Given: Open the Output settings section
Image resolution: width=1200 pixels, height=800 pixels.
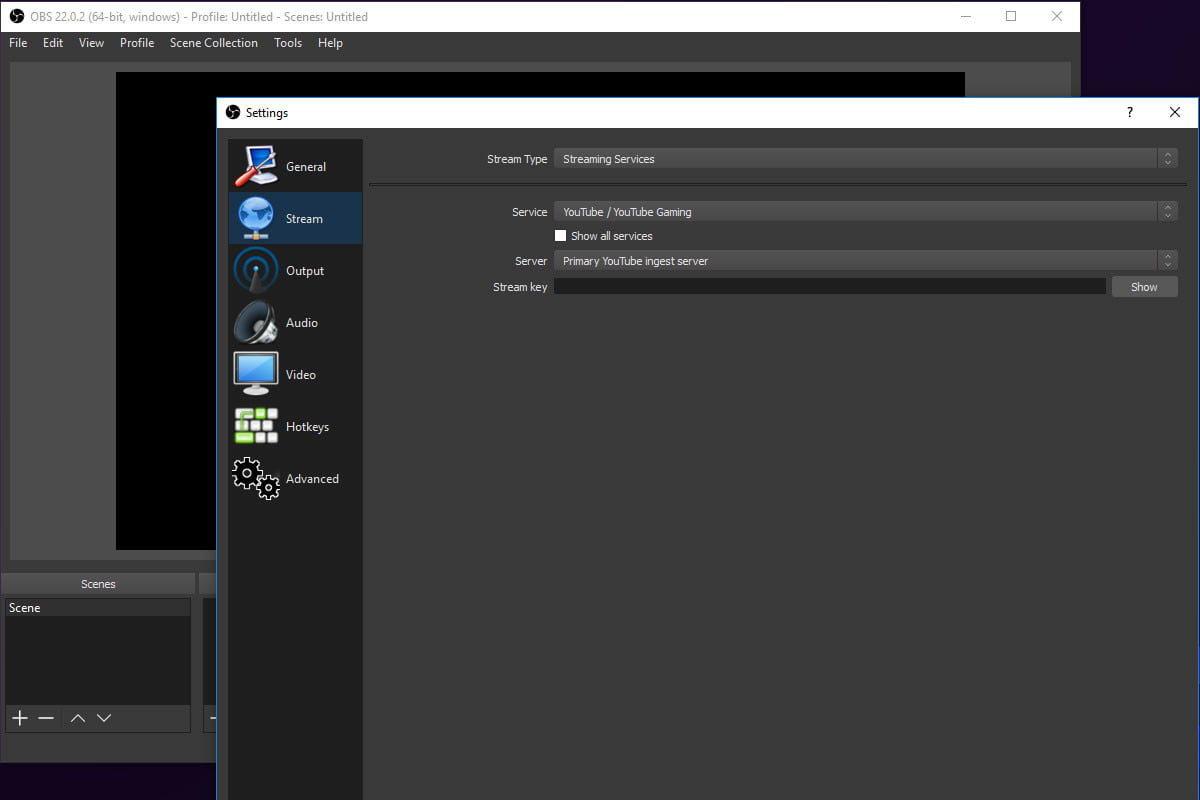Looking at the screenshot, I should click(x=295, y=270).
